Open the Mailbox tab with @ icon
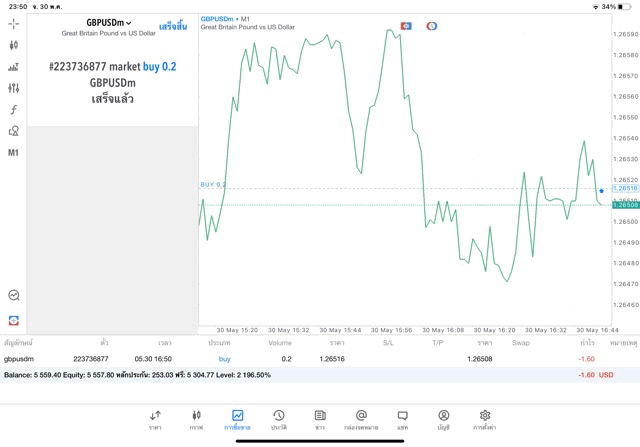The height and width of the screenshot is (447, 640). click(x=361, y=419)
